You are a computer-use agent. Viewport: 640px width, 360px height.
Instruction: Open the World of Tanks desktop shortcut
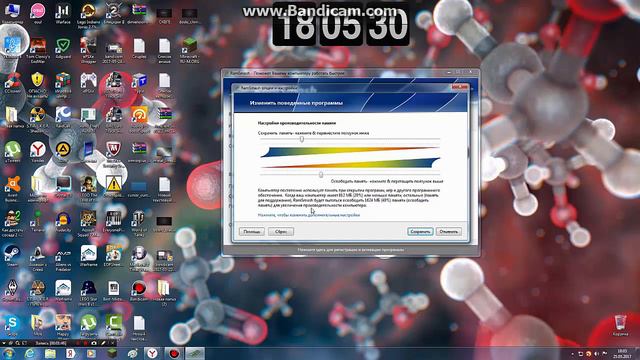pyautogui.click(x=138, y=222)
